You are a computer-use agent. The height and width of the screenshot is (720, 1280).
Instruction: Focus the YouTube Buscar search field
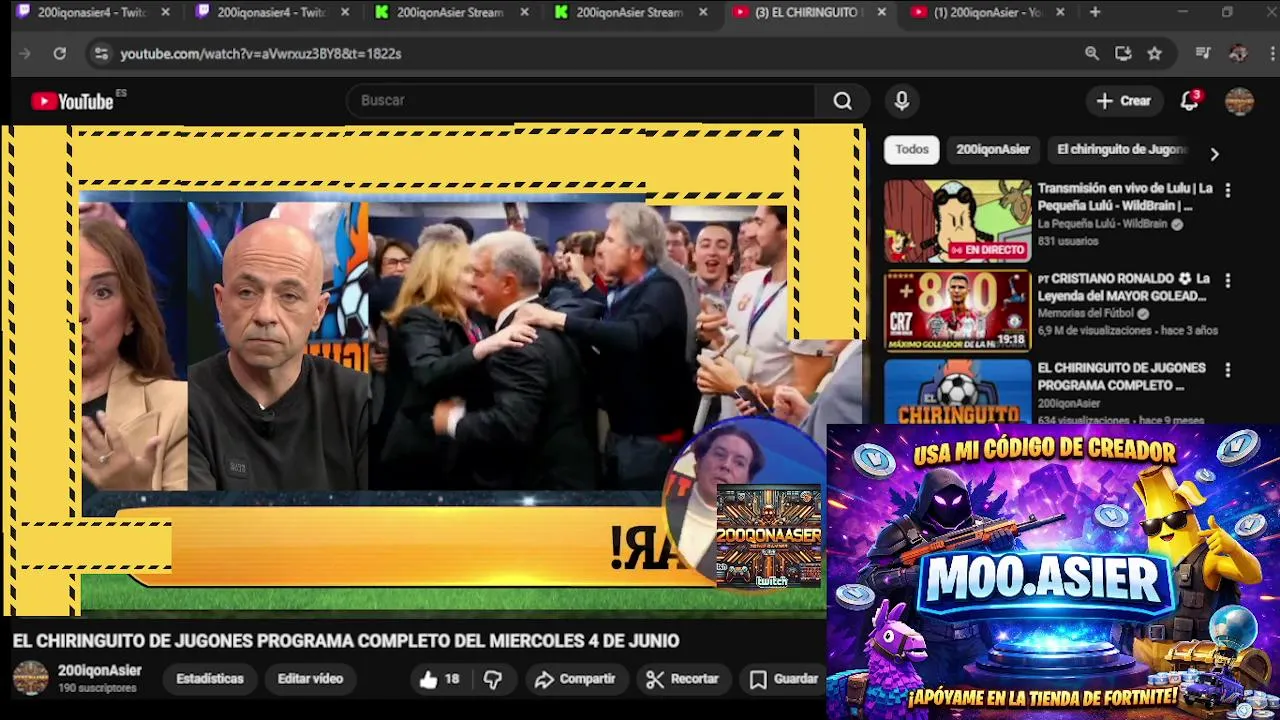click(580, 101)
